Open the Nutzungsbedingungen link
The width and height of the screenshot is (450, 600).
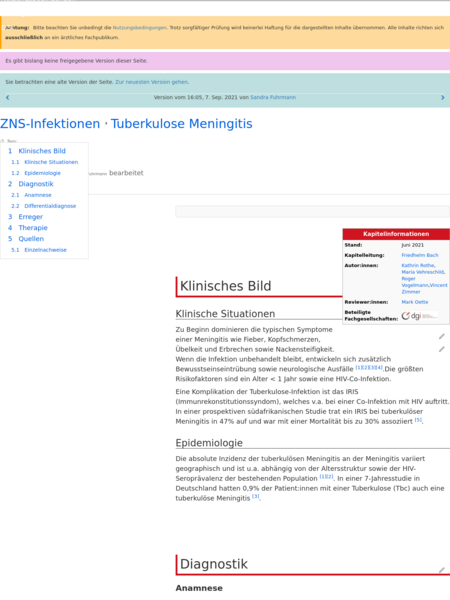point(140,28)
